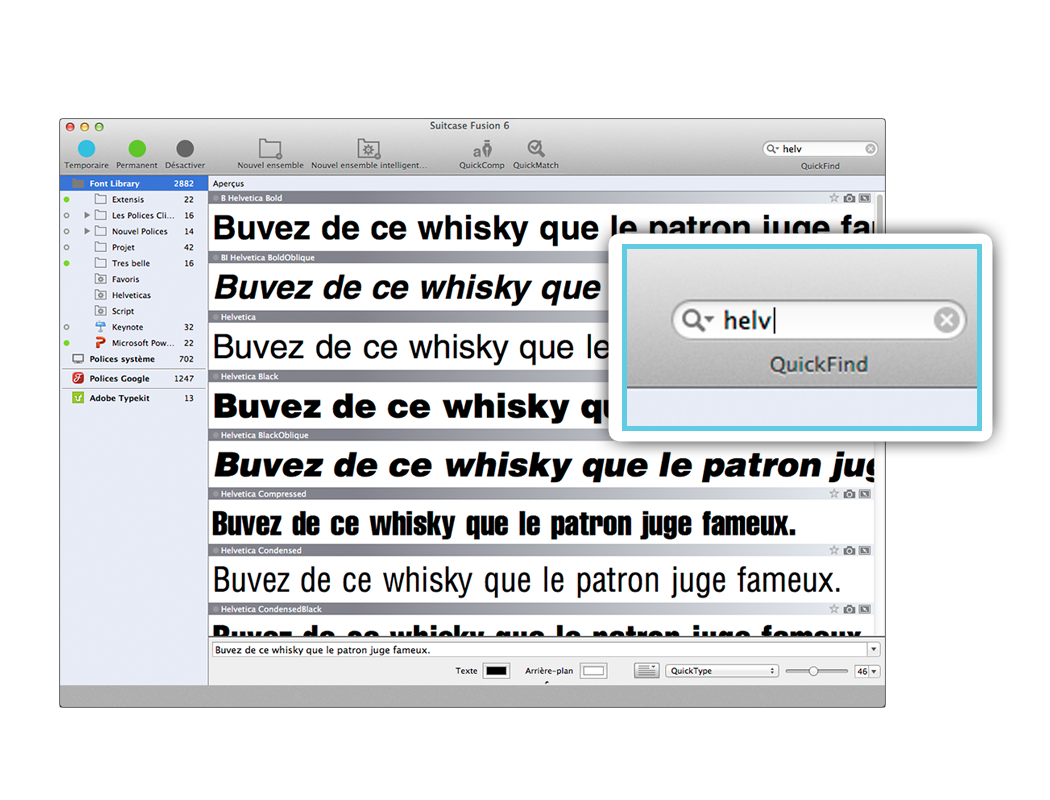Click the Polices système monitor icon

(78, 359)
